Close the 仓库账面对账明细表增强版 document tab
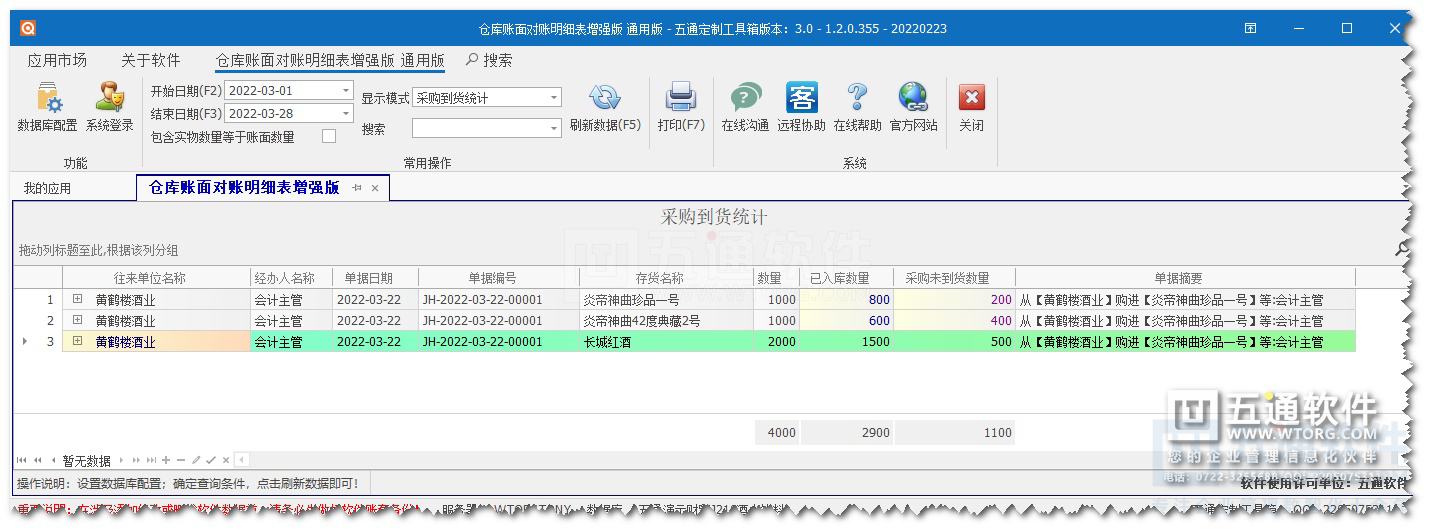Screen dimensions: 1430x532 tap(375, 188)
